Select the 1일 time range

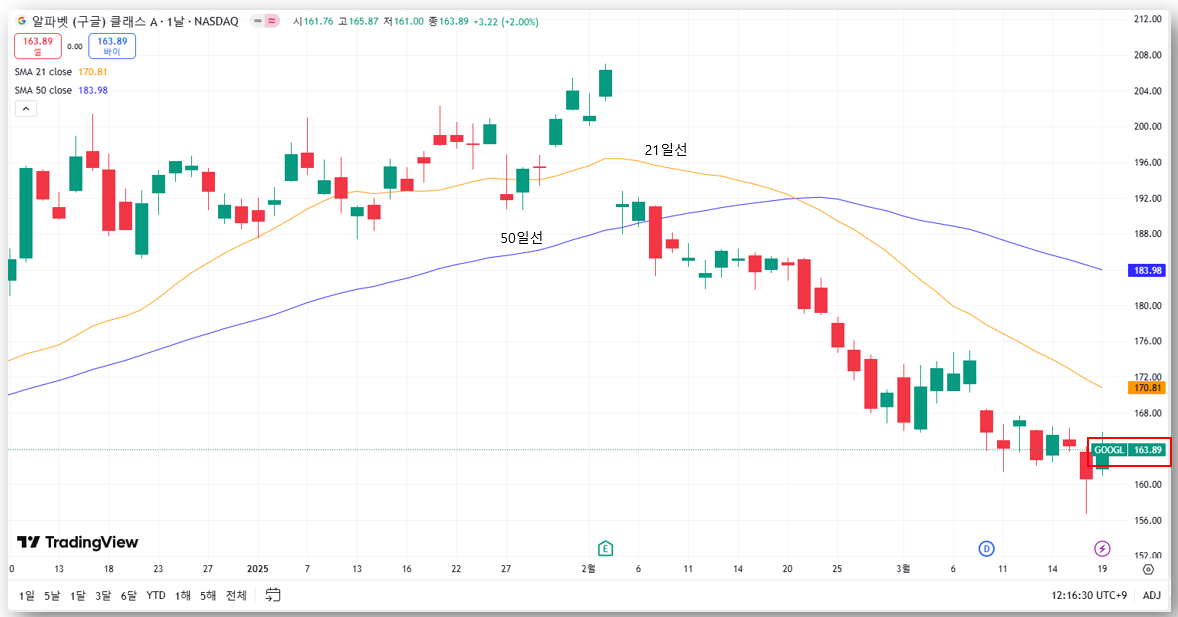pos(26,595)
